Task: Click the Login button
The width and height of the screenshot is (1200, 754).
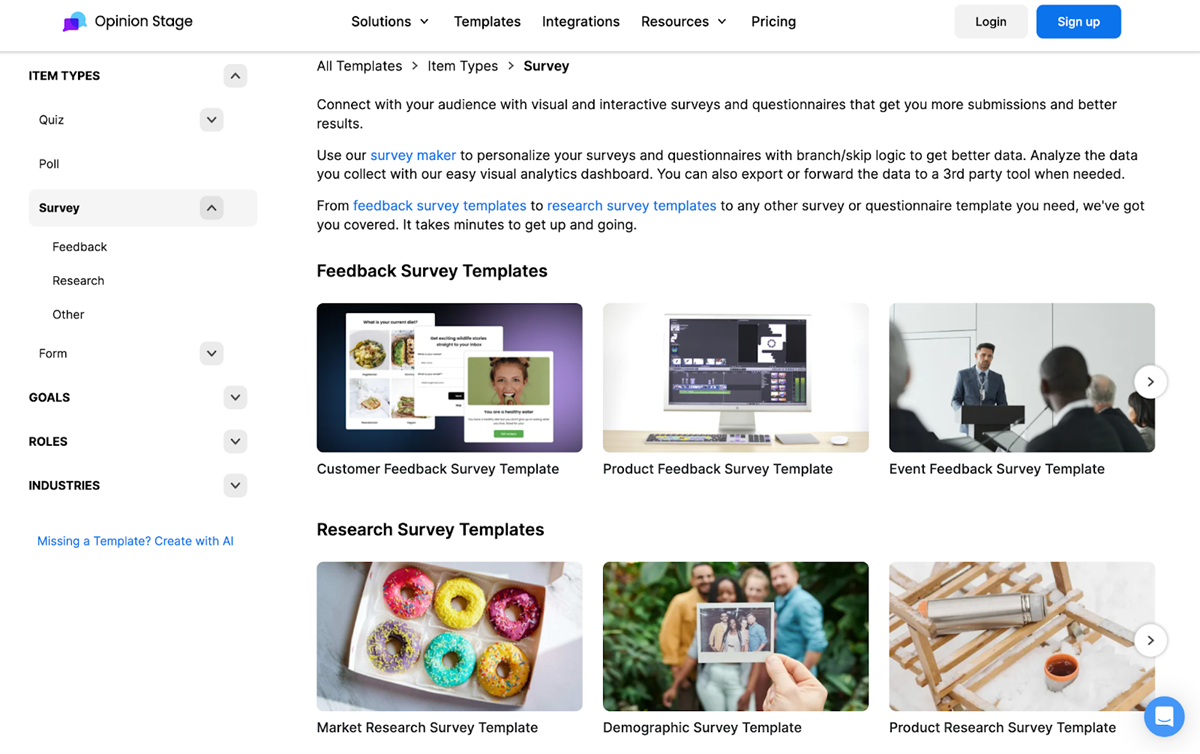Action: 991,22
